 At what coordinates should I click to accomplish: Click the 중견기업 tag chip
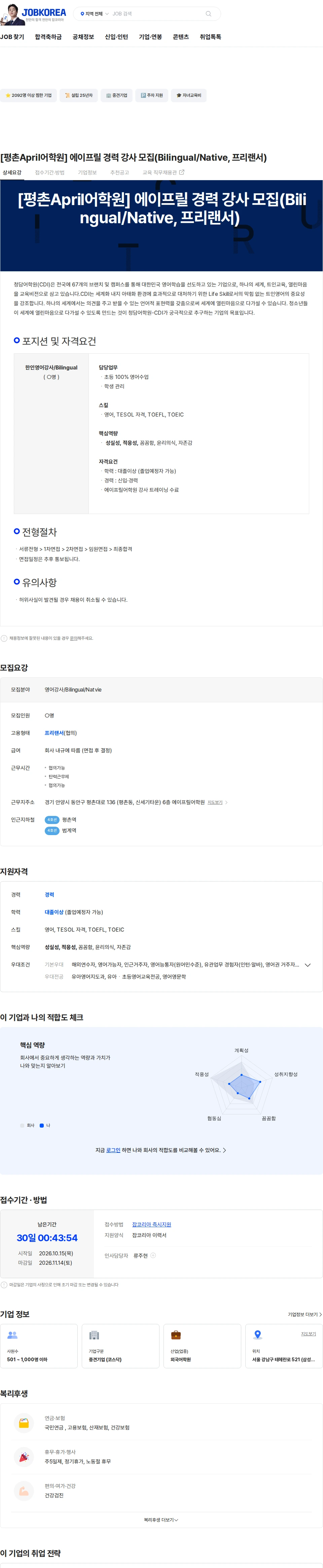pos(116,95)
